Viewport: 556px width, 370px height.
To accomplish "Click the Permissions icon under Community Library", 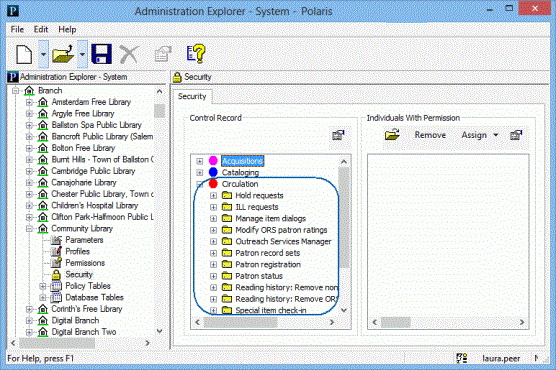I will pyautogui.click(x=56, y=263).
